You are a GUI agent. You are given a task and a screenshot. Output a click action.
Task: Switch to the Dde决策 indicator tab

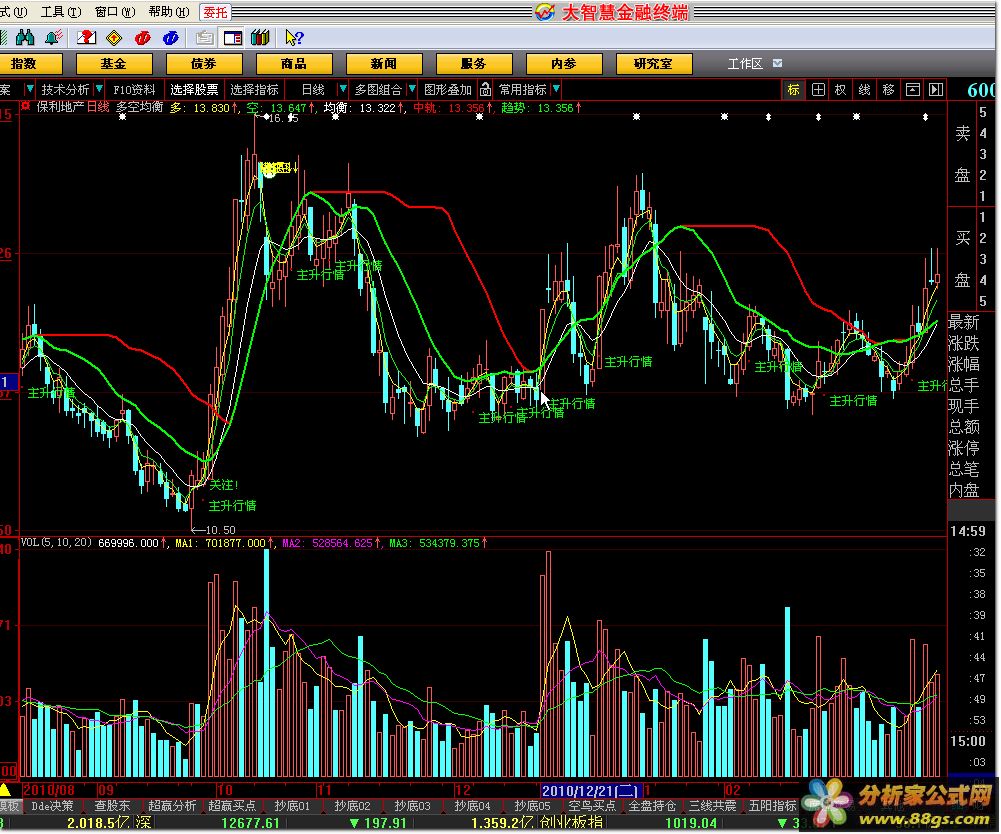point(52,806)
